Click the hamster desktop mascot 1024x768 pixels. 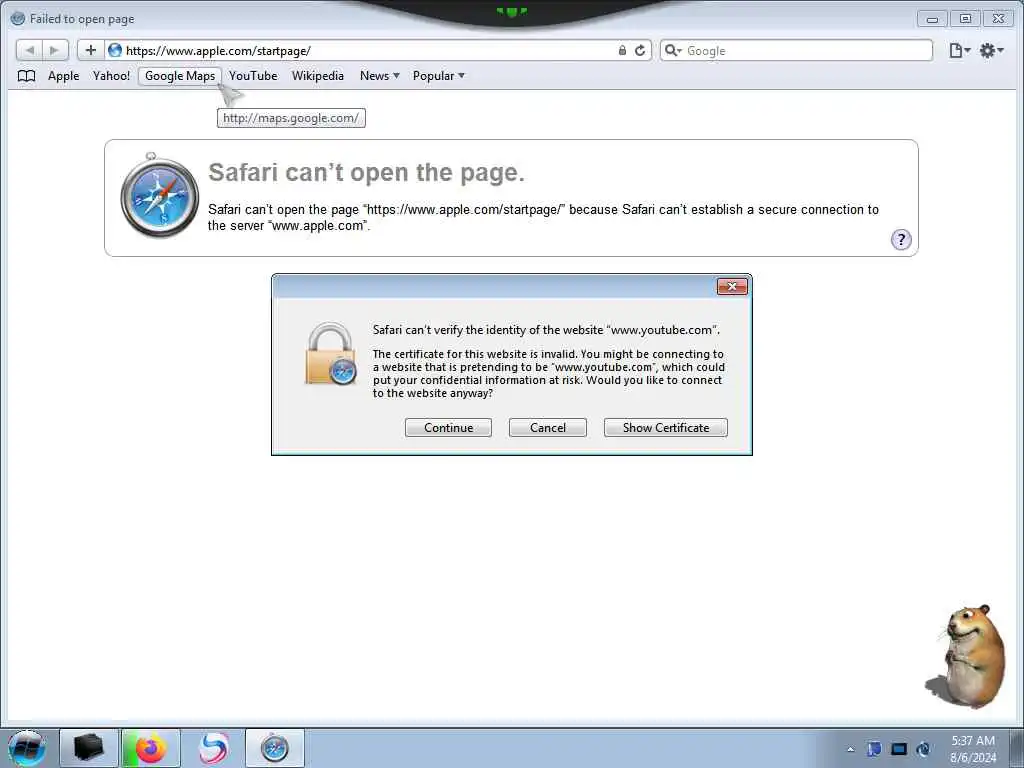966,656
